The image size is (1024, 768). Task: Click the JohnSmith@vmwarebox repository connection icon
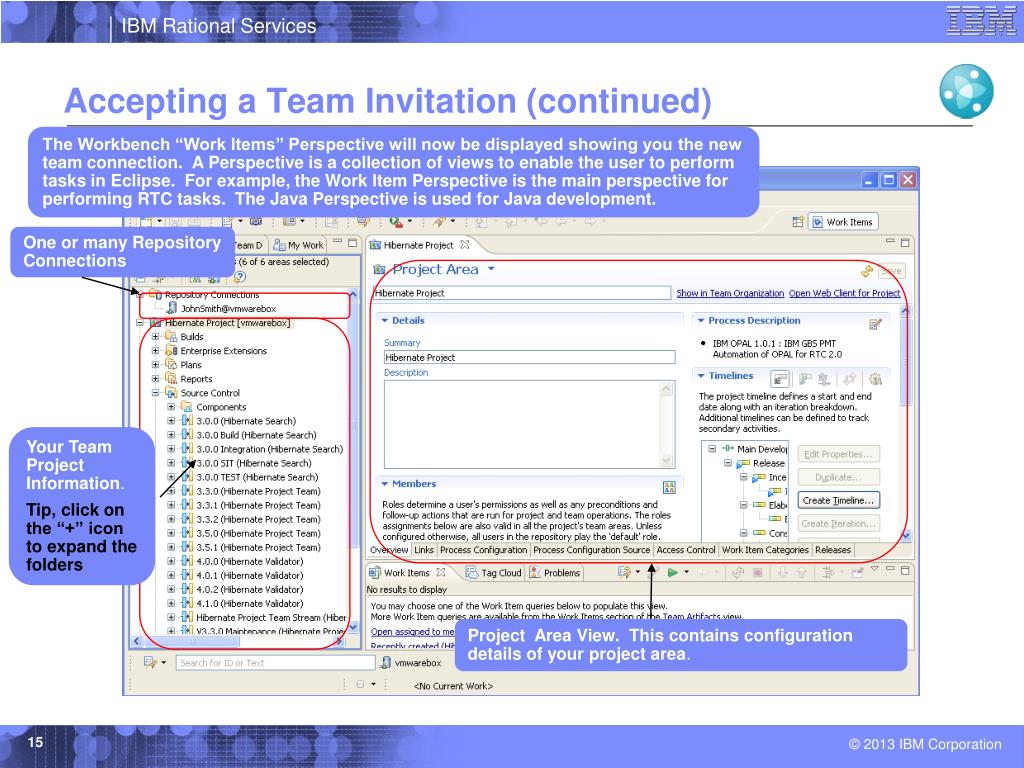tap(172, 308)
